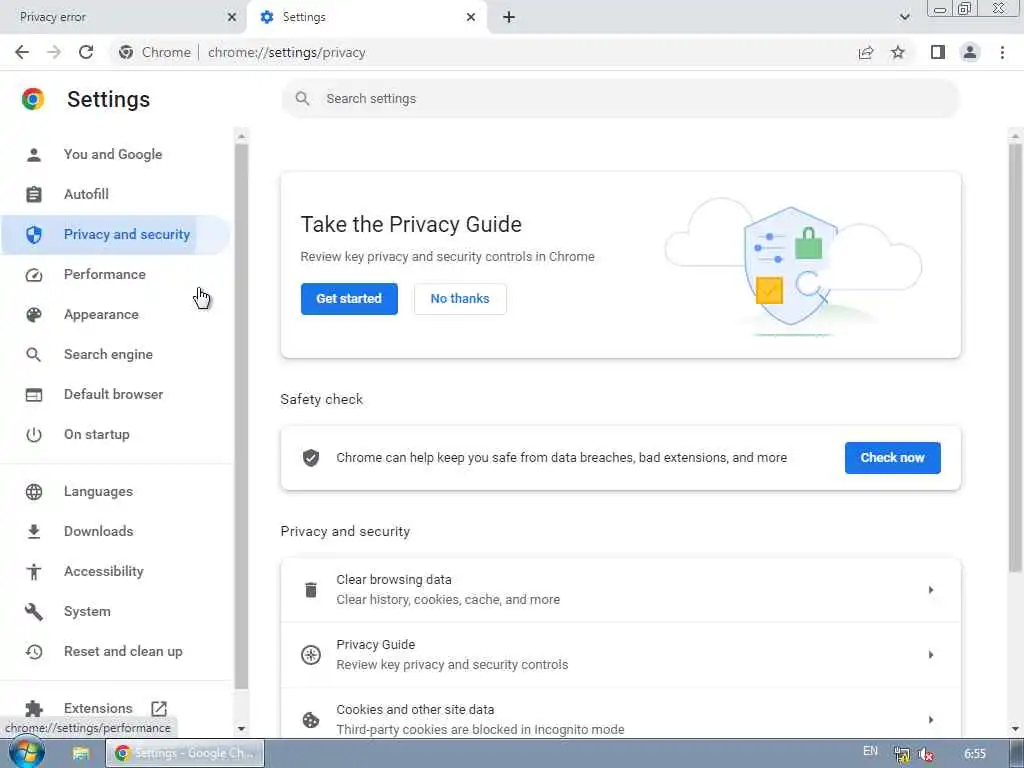Open You and Google section

[116, 154]
